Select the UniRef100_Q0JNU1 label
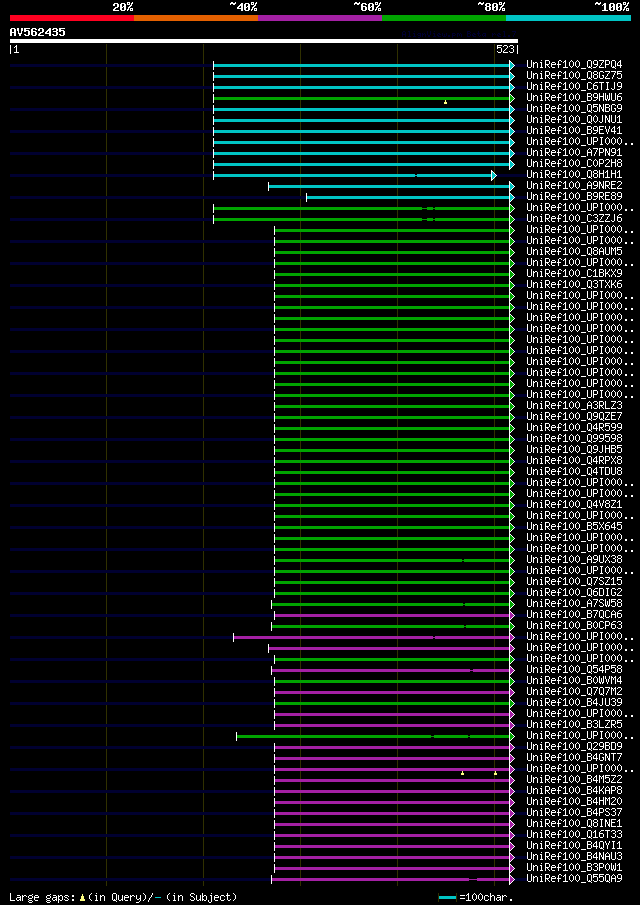 [x=574, y=120]
